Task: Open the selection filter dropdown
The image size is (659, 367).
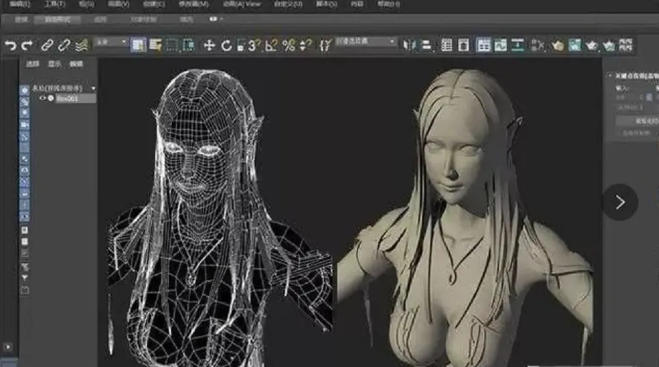Action: click(x=111, y=42)
